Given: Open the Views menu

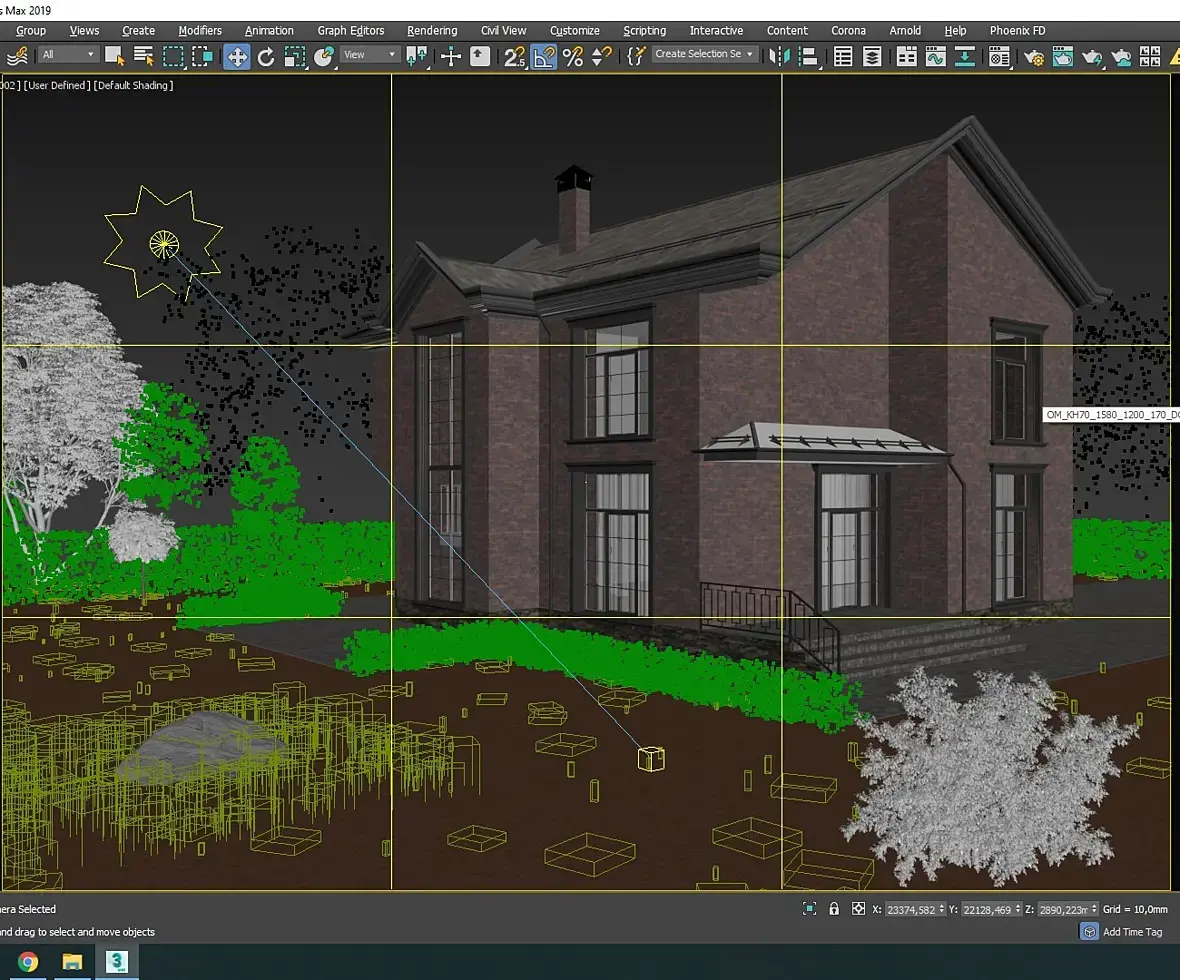Looking at the screenshot, I should click(x=84, y=31).
